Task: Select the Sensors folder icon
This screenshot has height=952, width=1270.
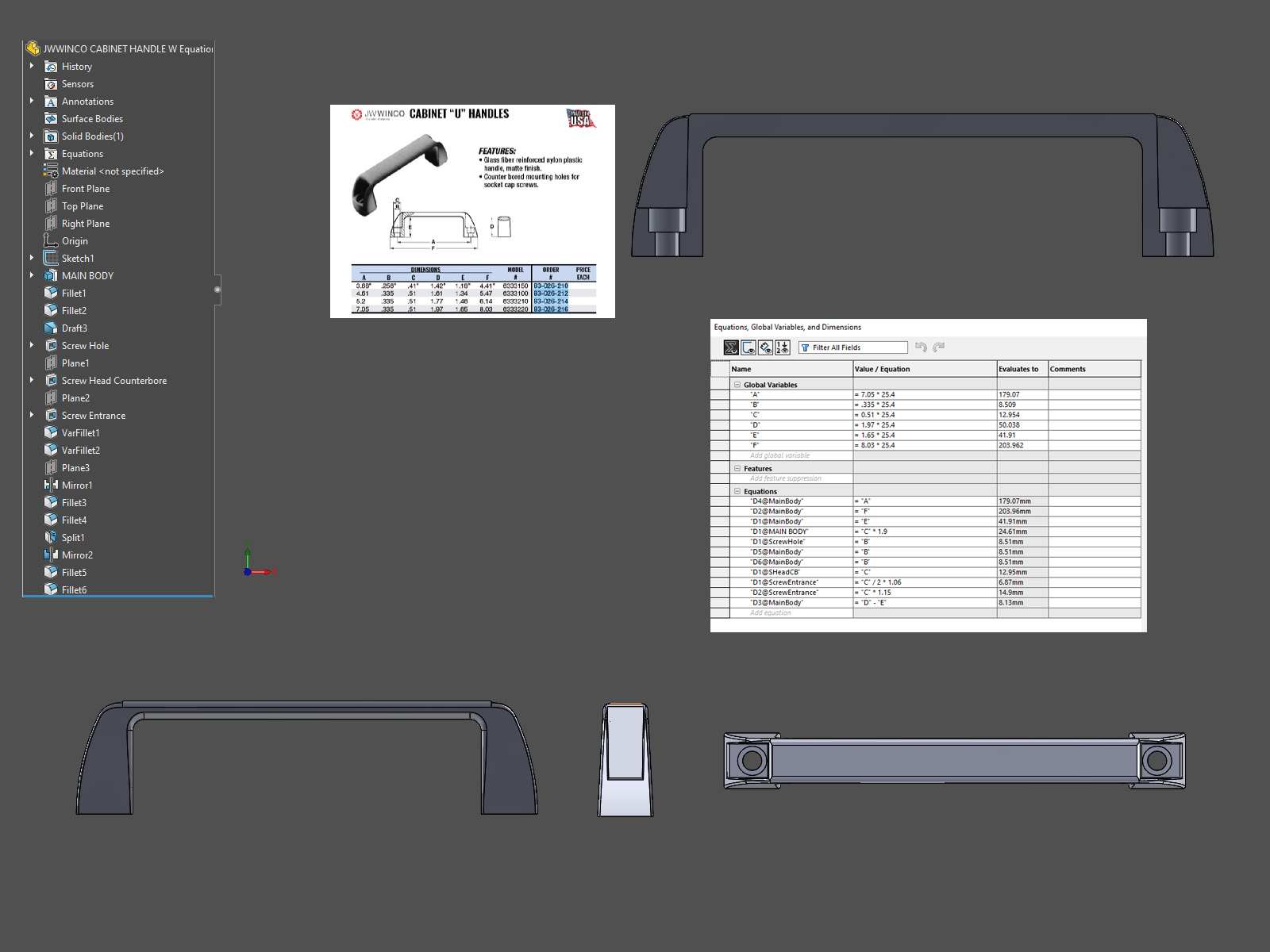Action: 51,84
